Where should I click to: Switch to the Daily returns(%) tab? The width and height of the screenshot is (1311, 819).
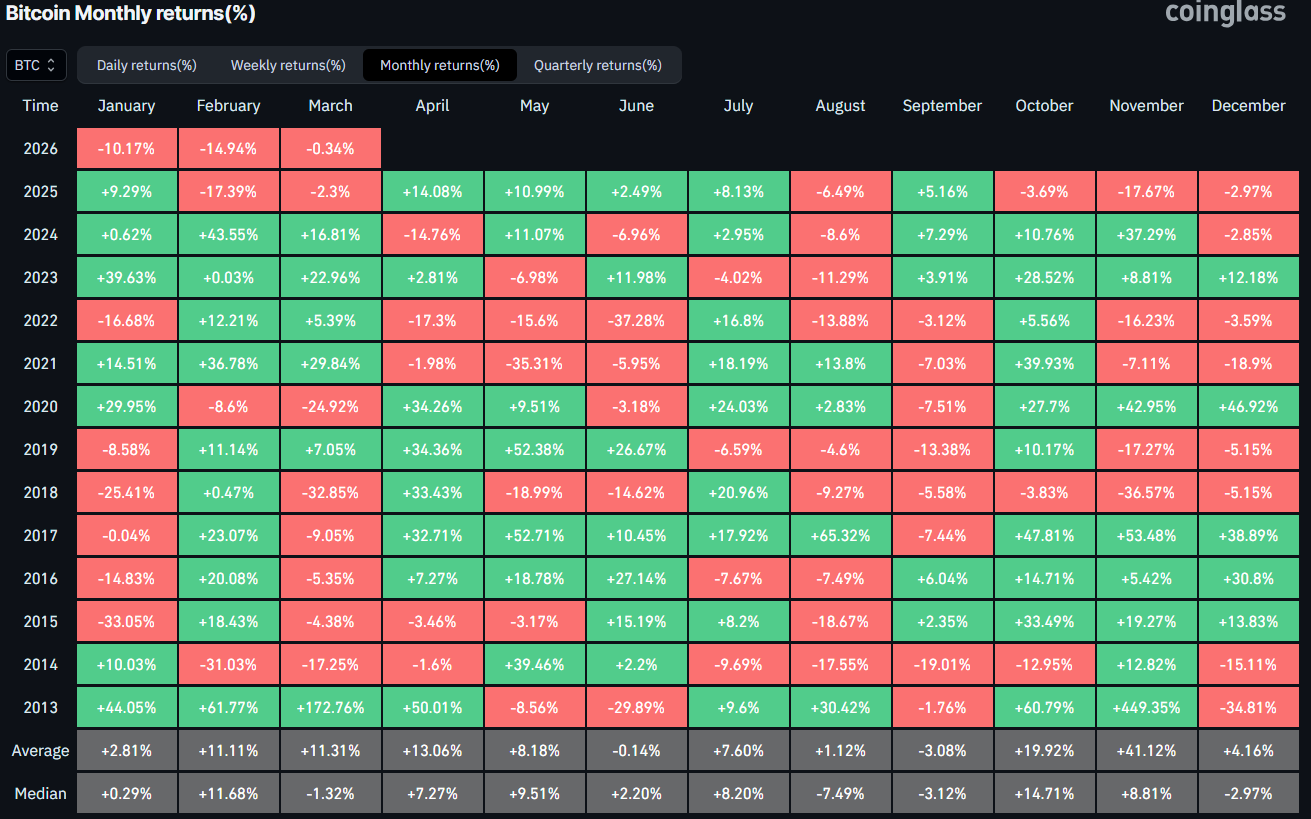[x=145, y=64]
